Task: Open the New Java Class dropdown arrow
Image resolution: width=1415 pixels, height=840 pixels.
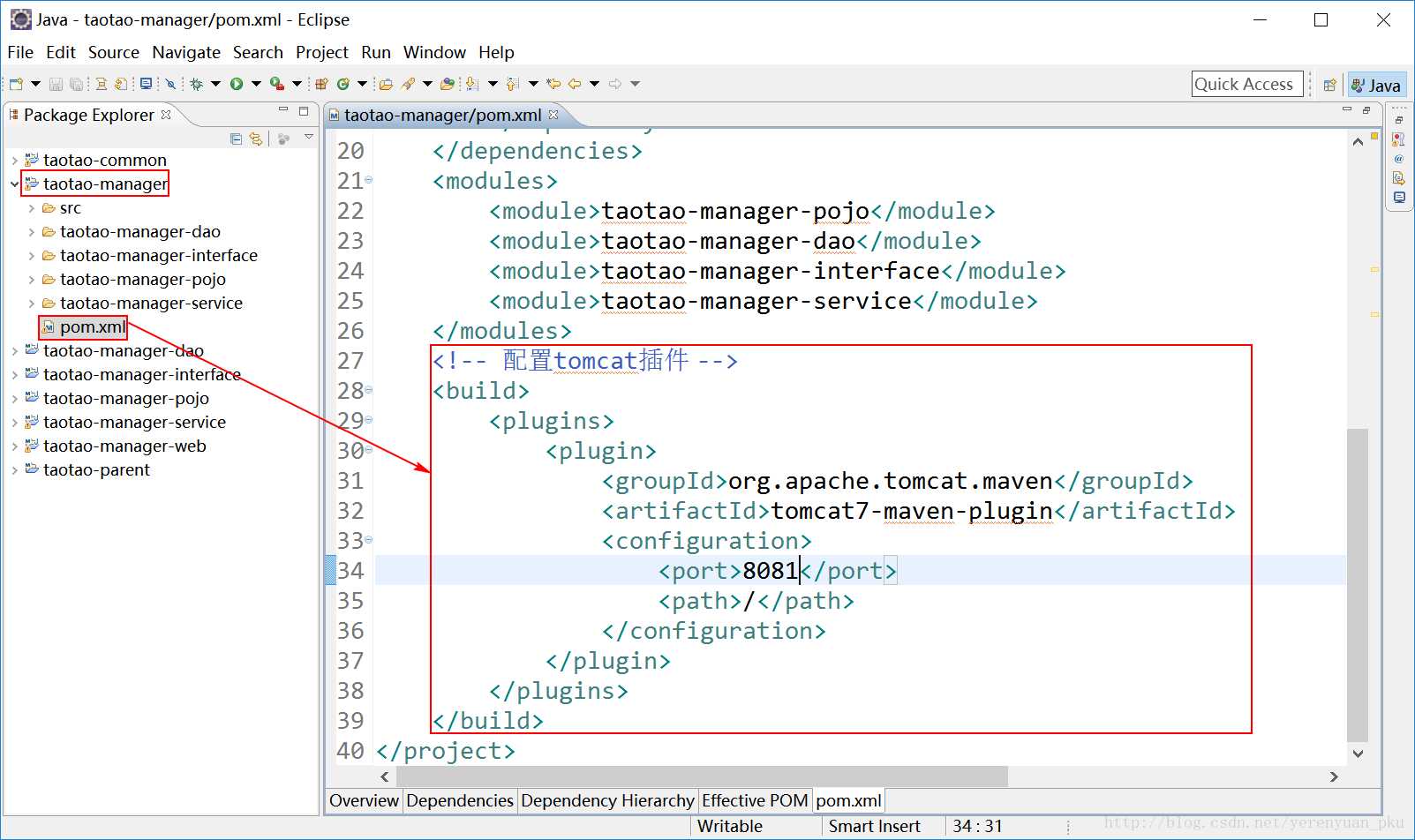Action: 362,84
